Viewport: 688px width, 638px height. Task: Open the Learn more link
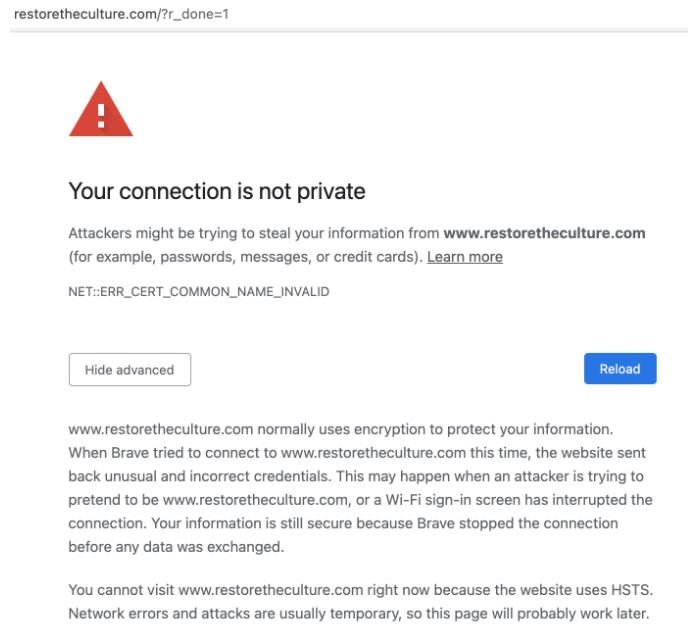464,257
